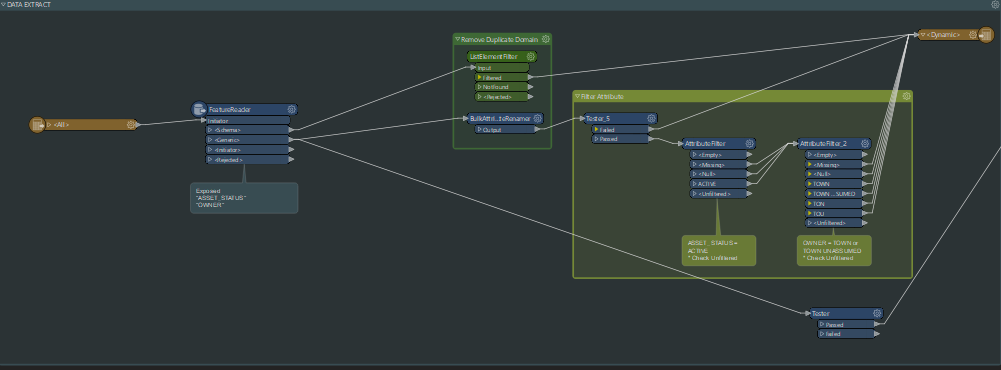Click the FeatureReader database icon
The height and width of the screenshot is (370, 1001).
199,109
